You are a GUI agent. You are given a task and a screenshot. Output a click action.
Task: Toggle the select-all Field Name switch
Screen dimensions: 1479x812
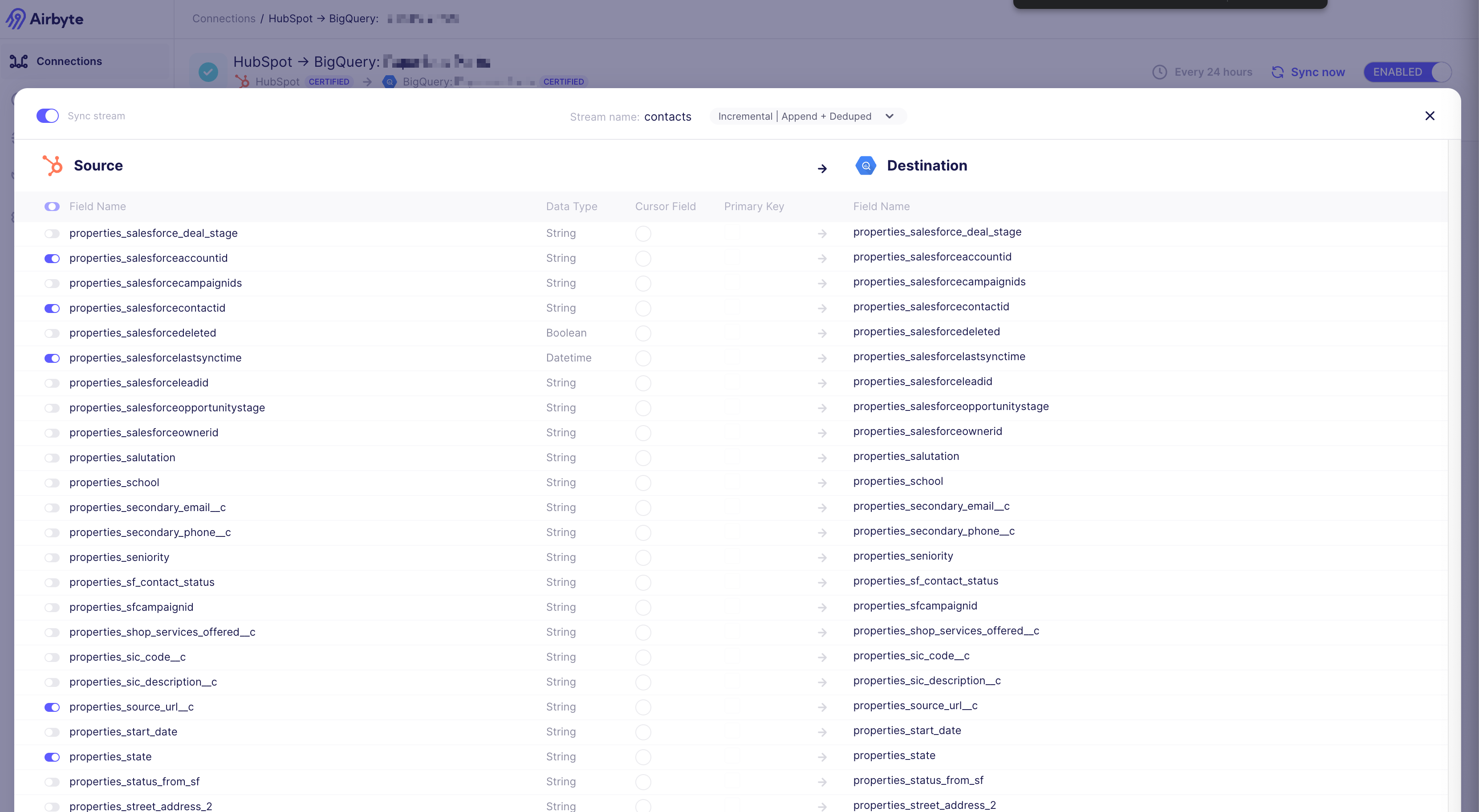point(52,206)
